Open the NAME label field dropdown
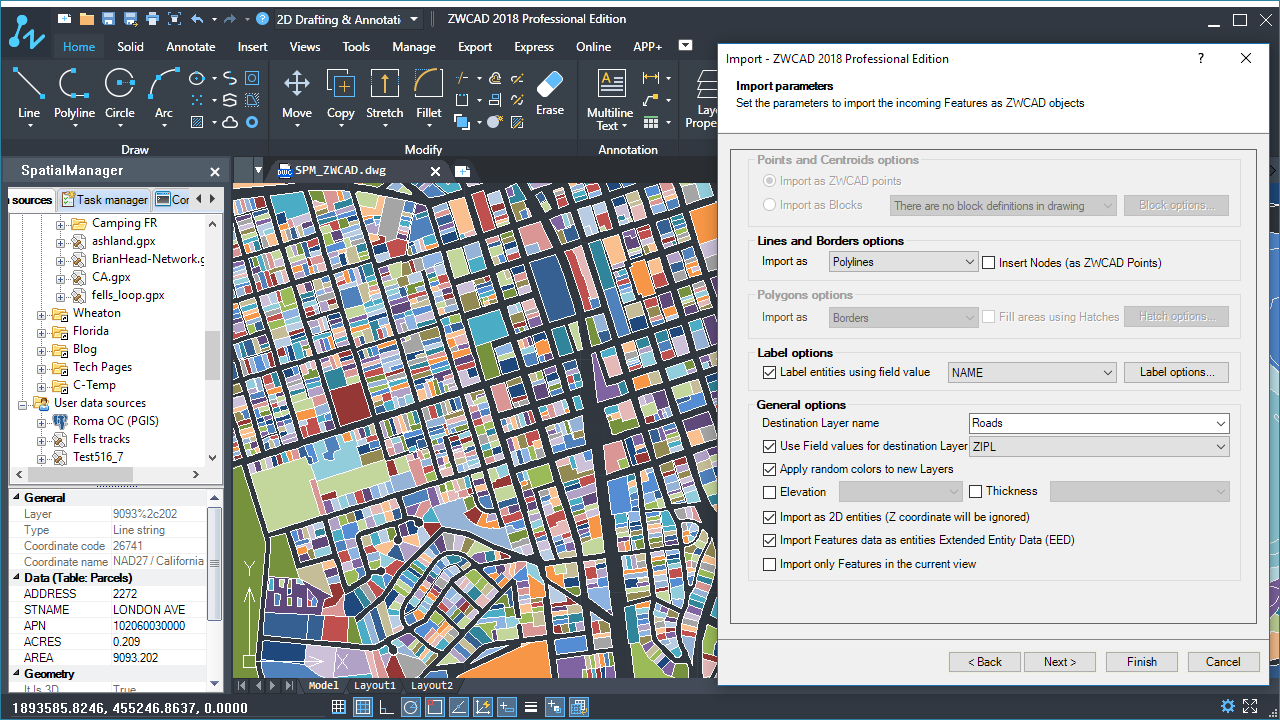The image size is (1280, 720). pos(1032,372)
